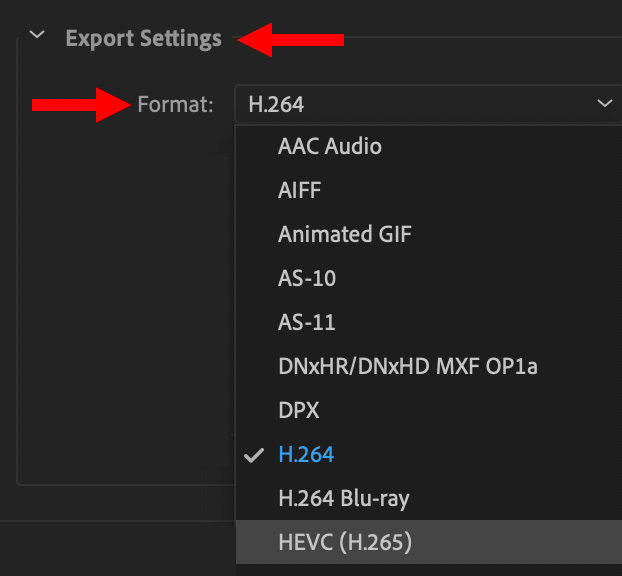
Task: Pick AS-11 in the format list
Action: [x=429, y=322]
